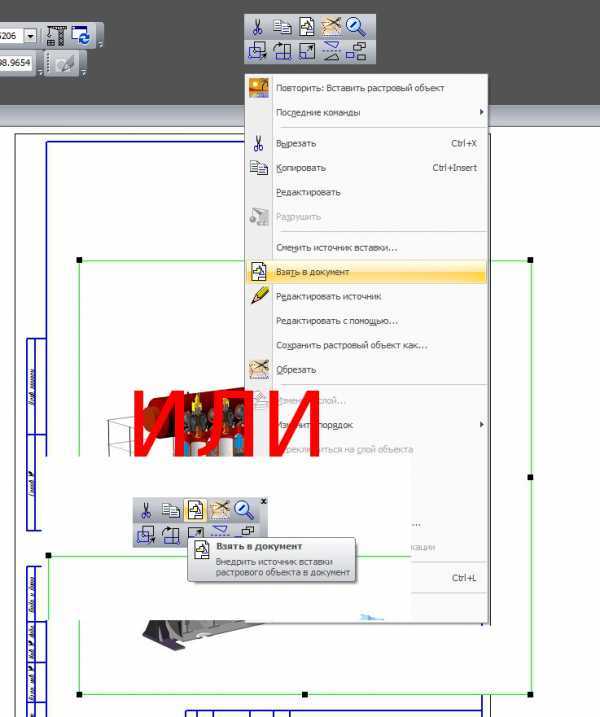Click Crop icon in lower floating toolbar
Viewport: 600px width, 717px height.
[x=220, y=510]
